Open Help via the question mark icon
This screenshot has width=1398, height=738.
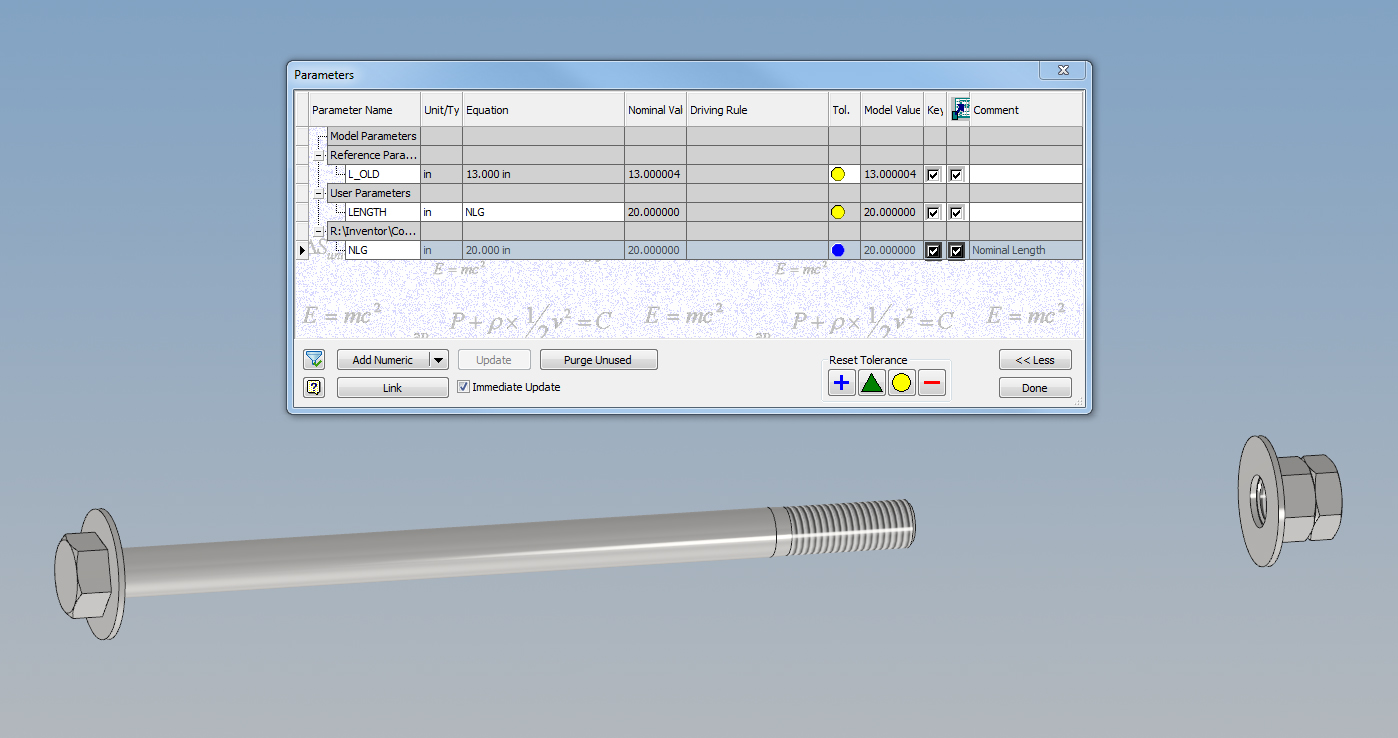coord(314,387)
